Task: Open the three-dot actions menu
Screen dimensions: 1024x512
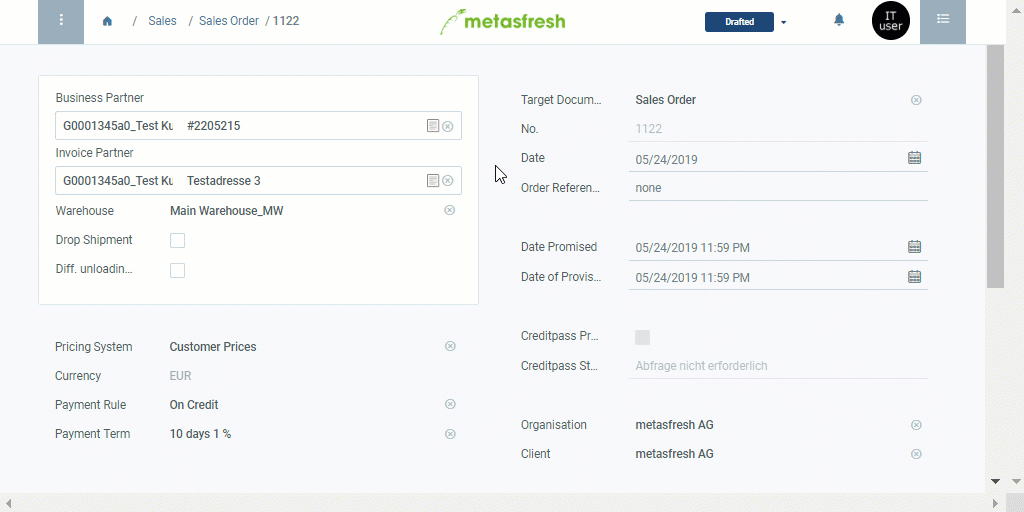Action: (x=61, y=22)
